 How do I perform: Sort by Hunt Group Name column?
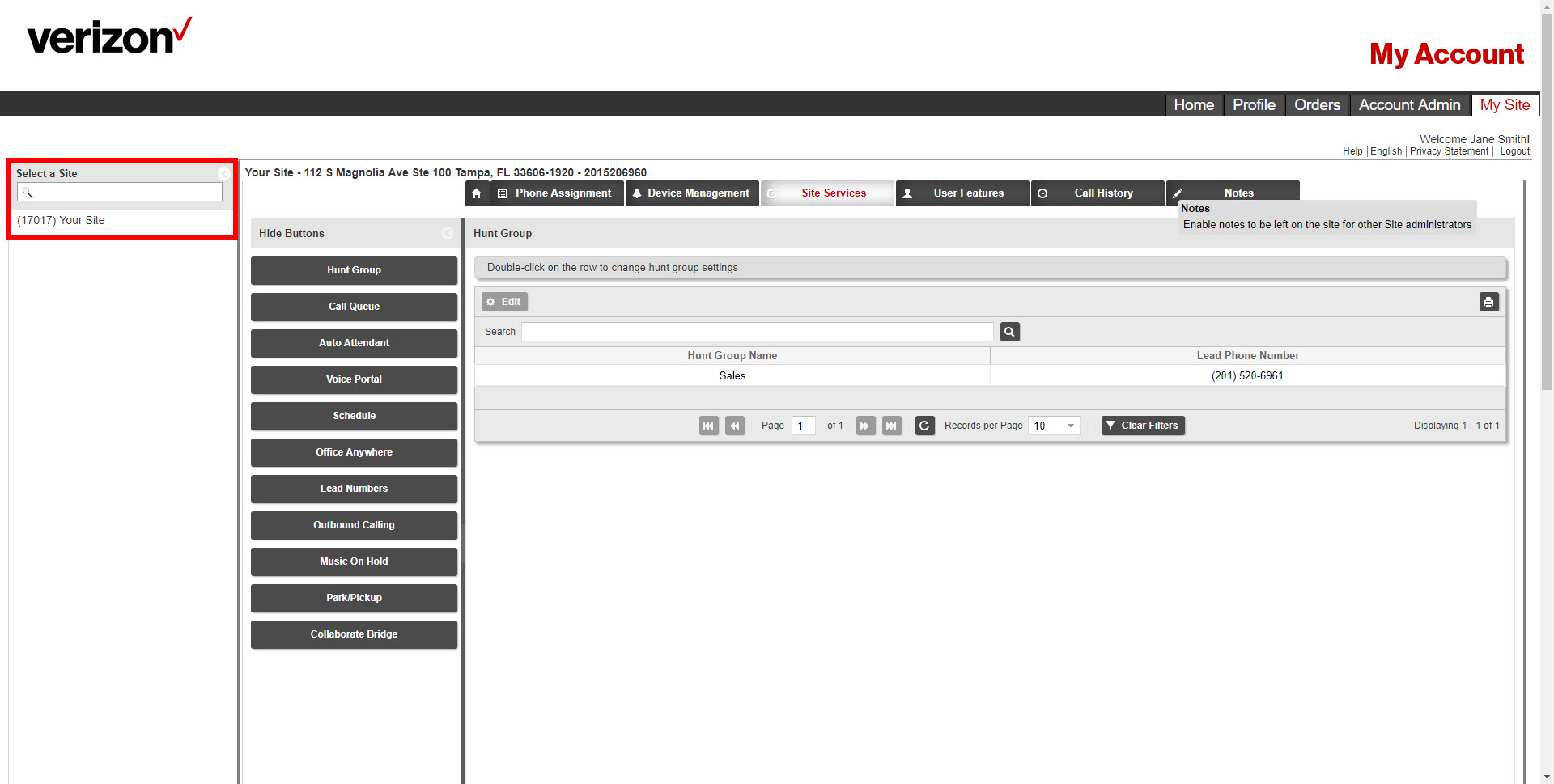point(732,356)
